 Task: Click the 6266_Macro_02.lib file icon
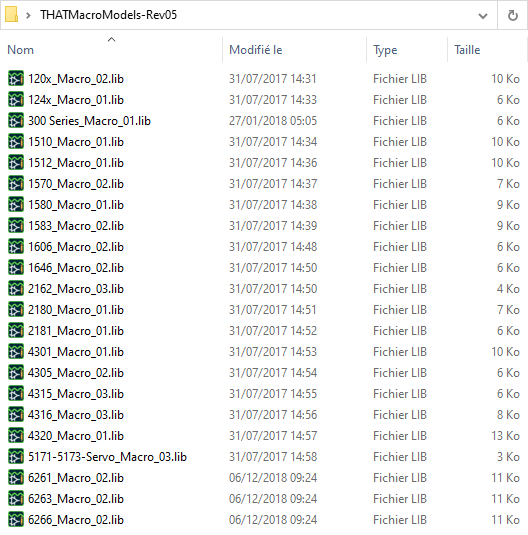16,520
